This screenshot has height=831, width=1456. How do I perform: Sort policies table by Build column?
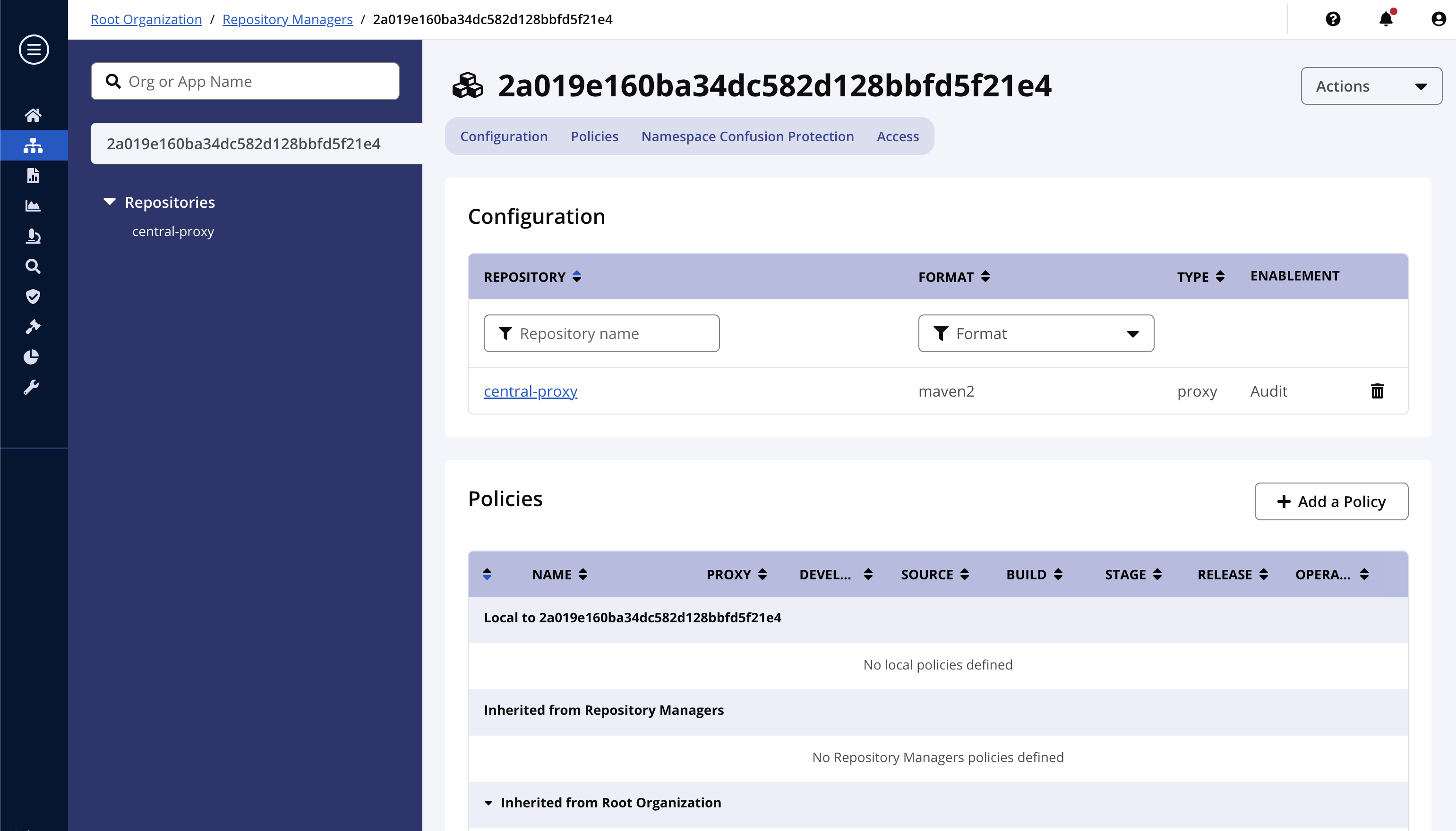coord(1035,574)
